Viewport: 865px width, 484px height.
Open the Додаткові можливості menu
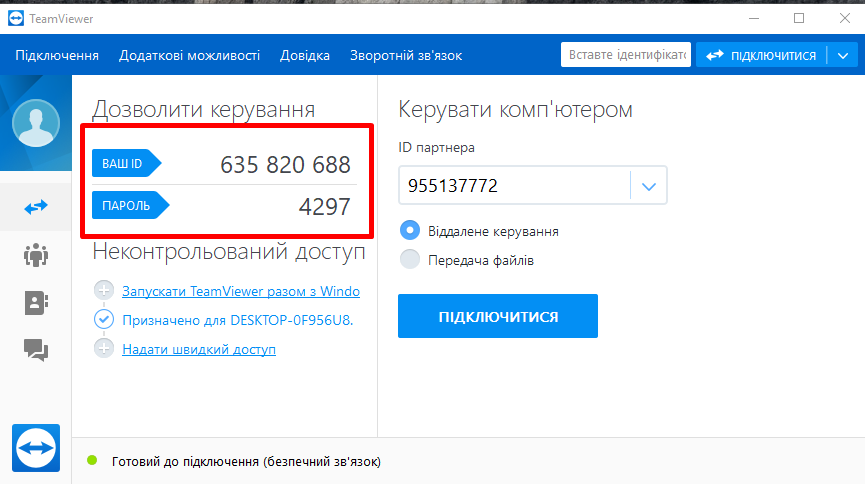[189, 56]
